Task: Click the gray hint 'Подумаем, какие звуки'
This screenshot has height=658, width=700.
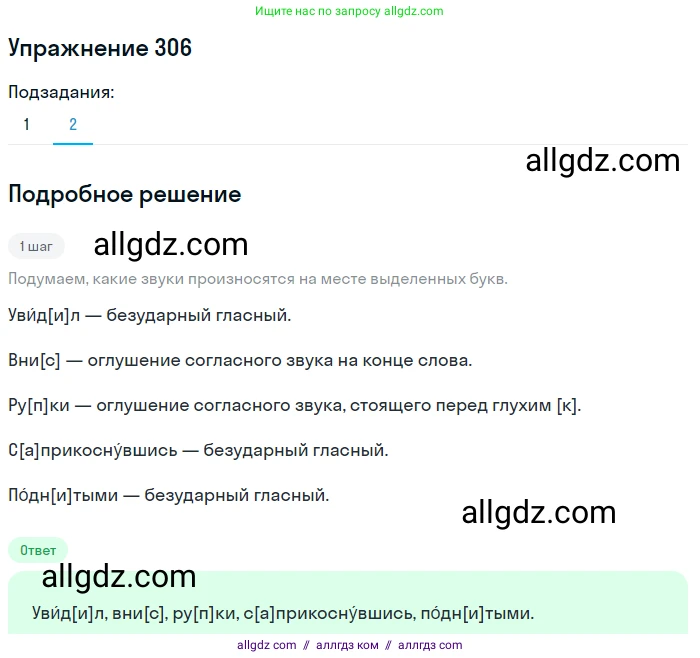Action: tap(258, 279)
